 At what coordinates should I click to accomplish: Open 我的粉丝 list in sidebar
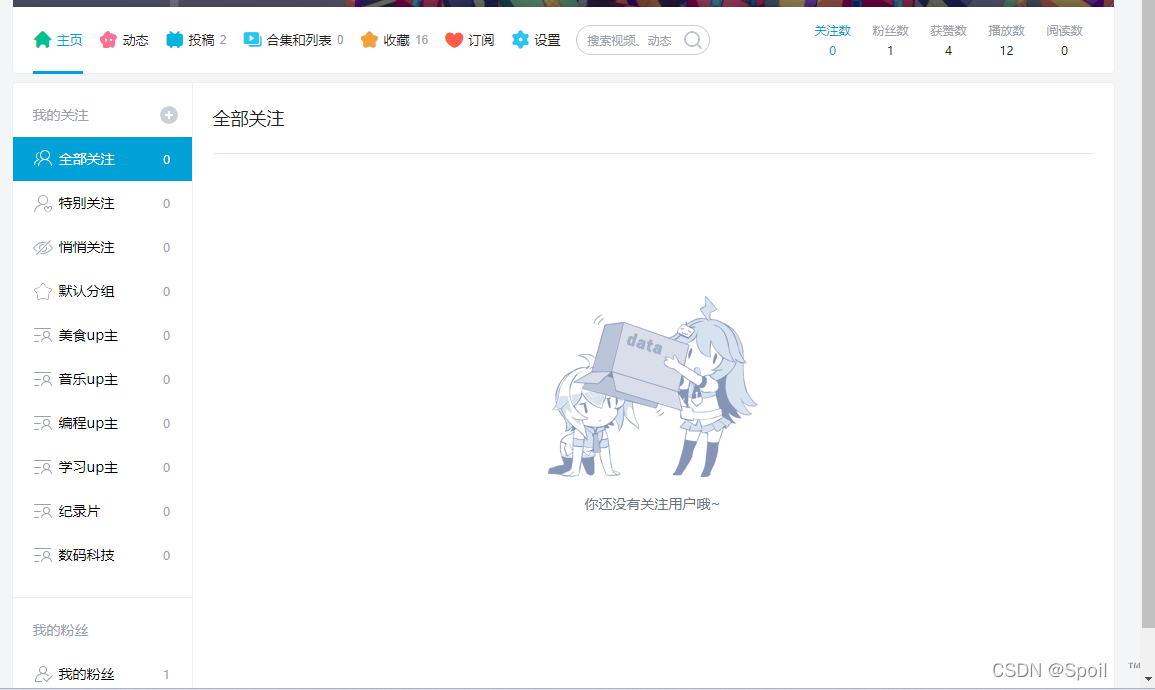coord(102,674)
